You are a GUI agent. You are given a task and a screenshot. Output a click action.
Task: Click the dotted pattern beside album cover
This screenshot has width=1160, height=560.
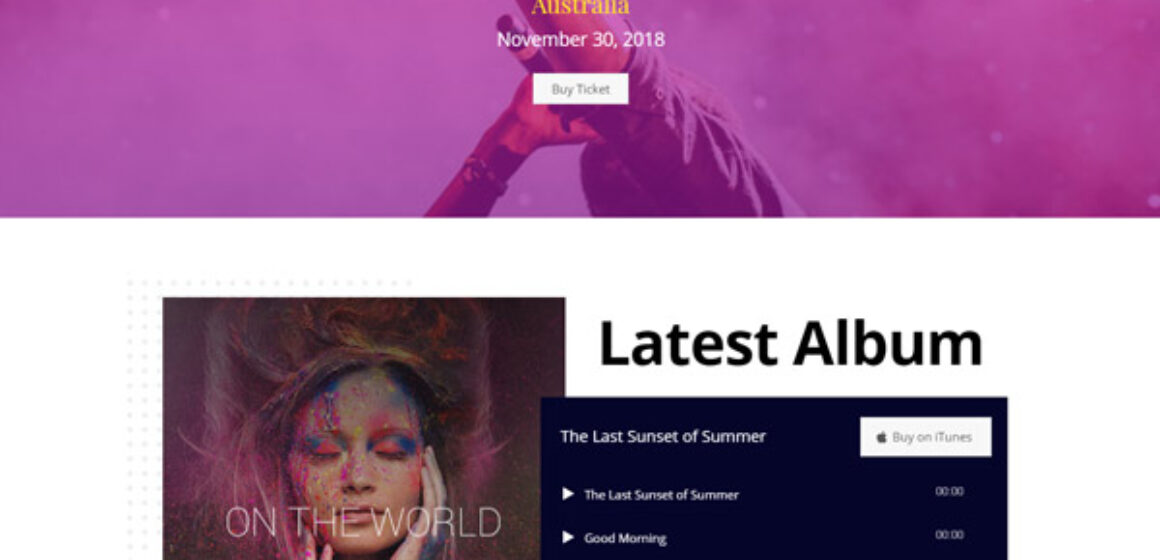tap(144, 414)
